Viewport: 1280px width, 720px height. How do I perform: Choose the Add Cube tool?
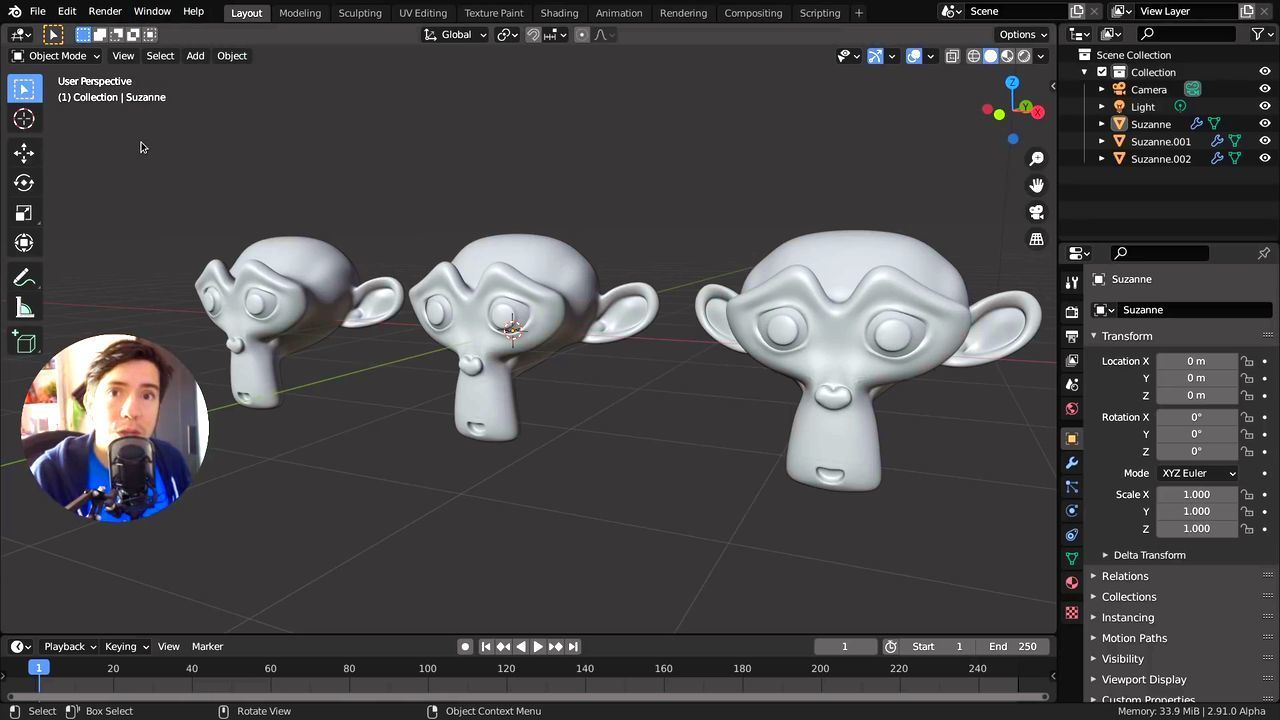click(24, 344)
